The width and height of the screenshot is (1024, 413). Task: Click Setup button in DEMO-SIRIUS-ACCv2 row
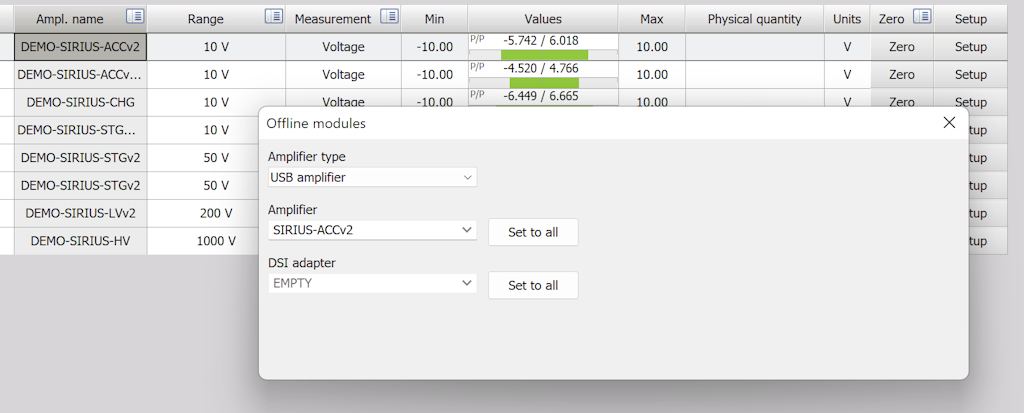[x=970, y=47]
